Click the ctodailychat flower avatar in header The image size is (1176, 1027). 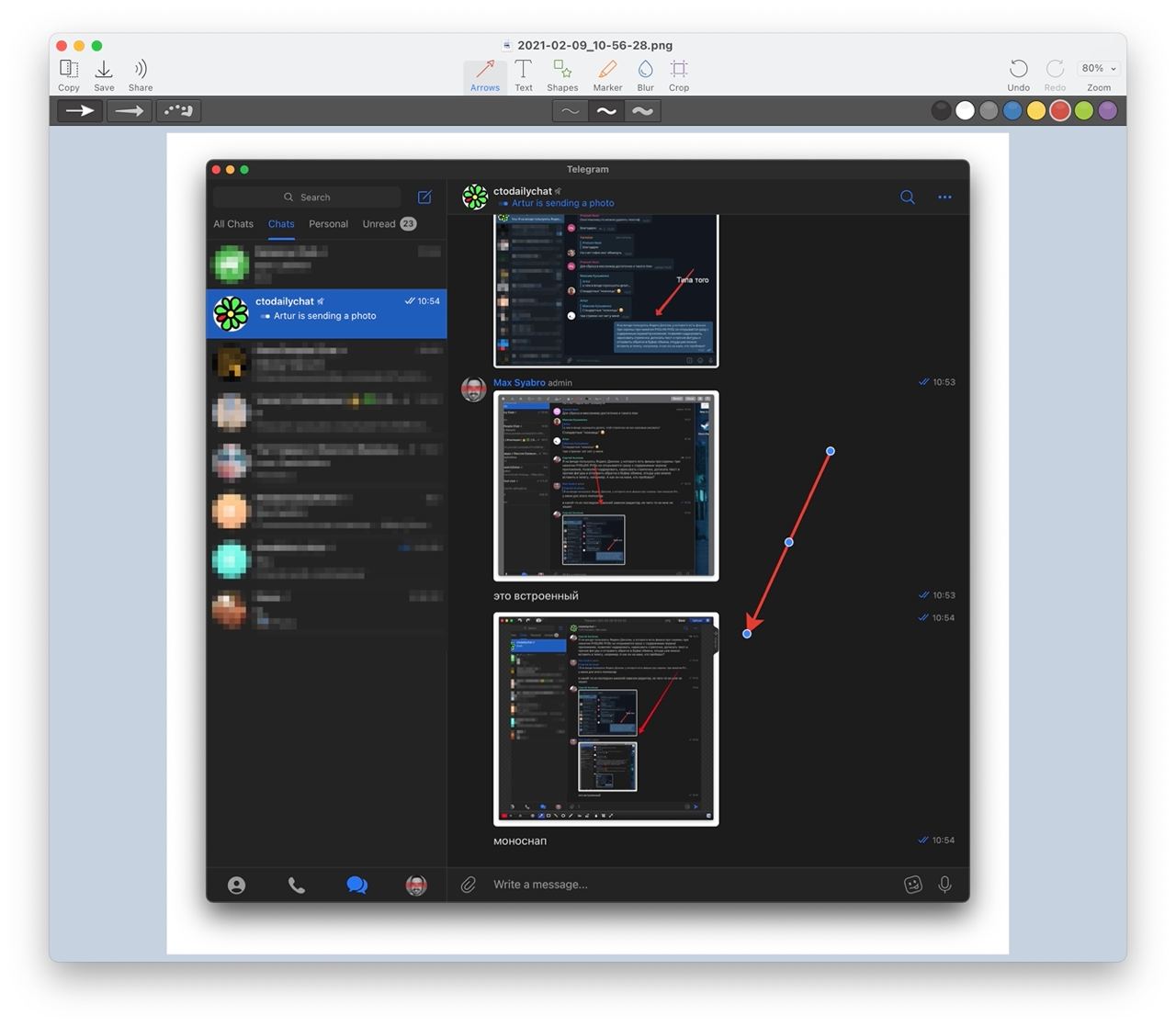click(x=475, y=197)
